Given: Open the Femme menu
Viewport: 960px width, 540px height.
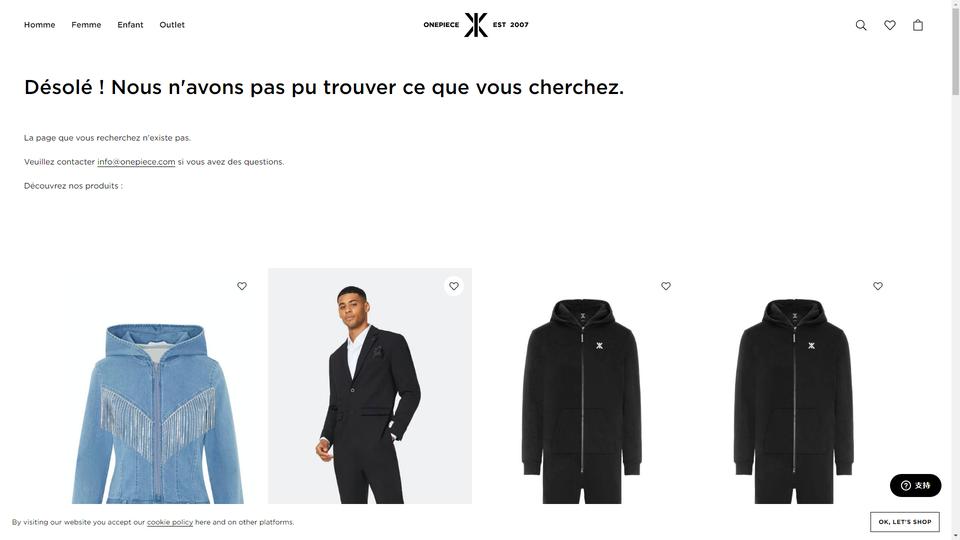Looking at the screenshot, I should (x=86, y=24).
